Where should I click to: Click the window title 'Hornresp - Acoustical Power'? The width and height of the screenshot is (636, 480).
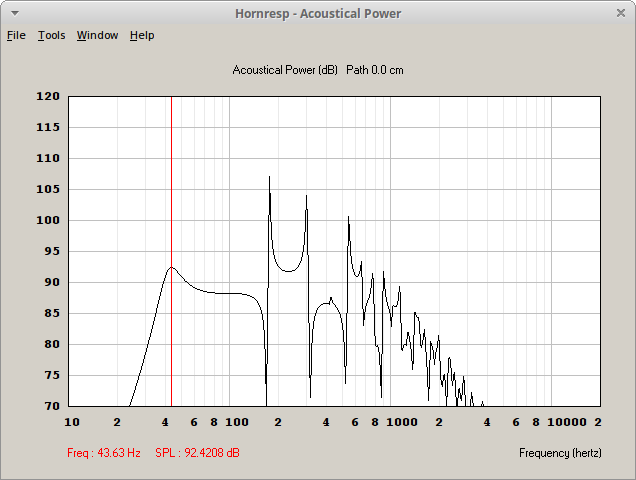[x=318, y=13]
